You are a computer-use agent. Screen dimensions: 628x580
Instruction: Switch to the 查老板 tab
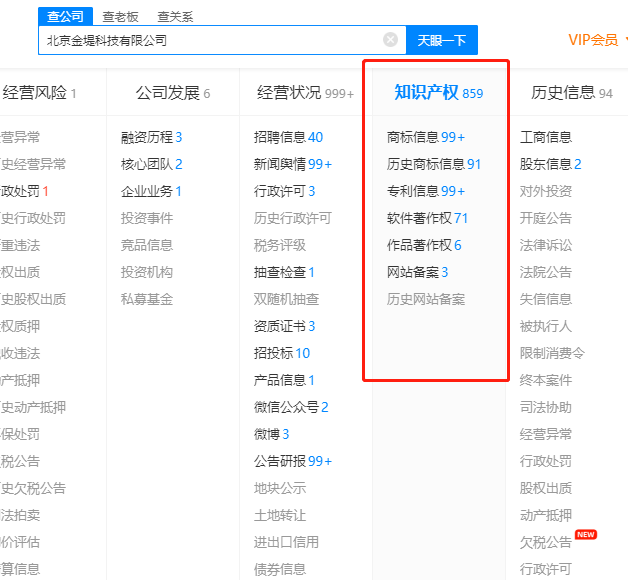pos(120,17)
